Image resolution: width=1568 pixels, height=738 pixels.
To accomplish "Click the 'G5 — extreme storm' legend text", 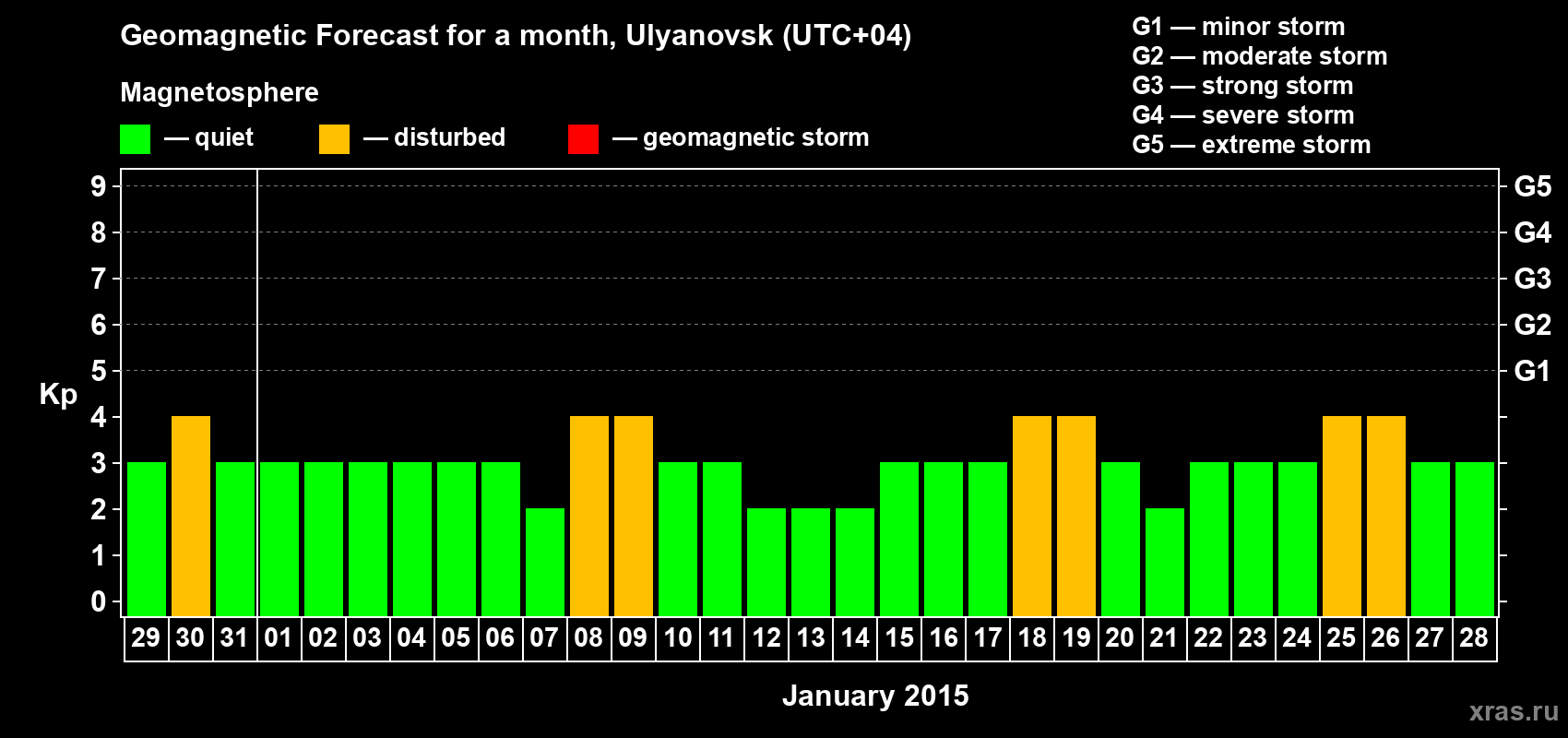I will (x=1252, y=145).
